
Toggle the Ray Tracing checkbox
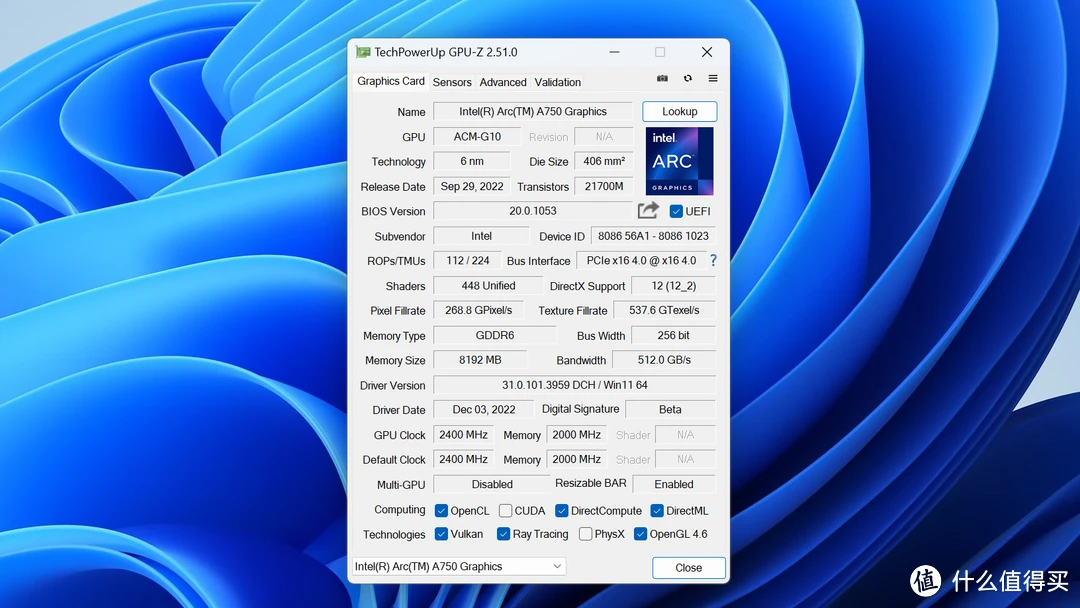tap(503, 534)
